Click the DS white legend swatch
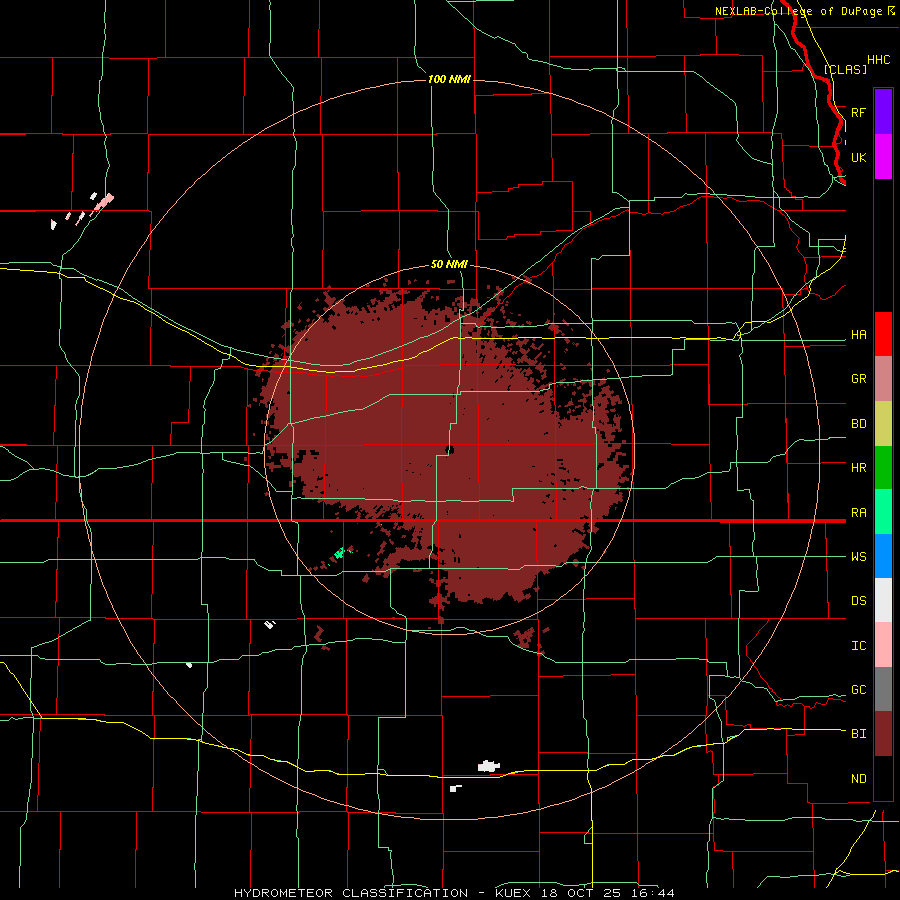 [x=883, y=600]
